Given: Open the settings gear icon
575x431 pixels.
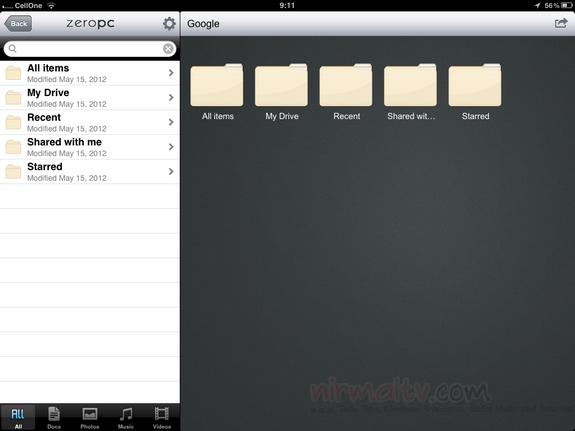Looking at the screenshot, I should click(x=169, y=23).
